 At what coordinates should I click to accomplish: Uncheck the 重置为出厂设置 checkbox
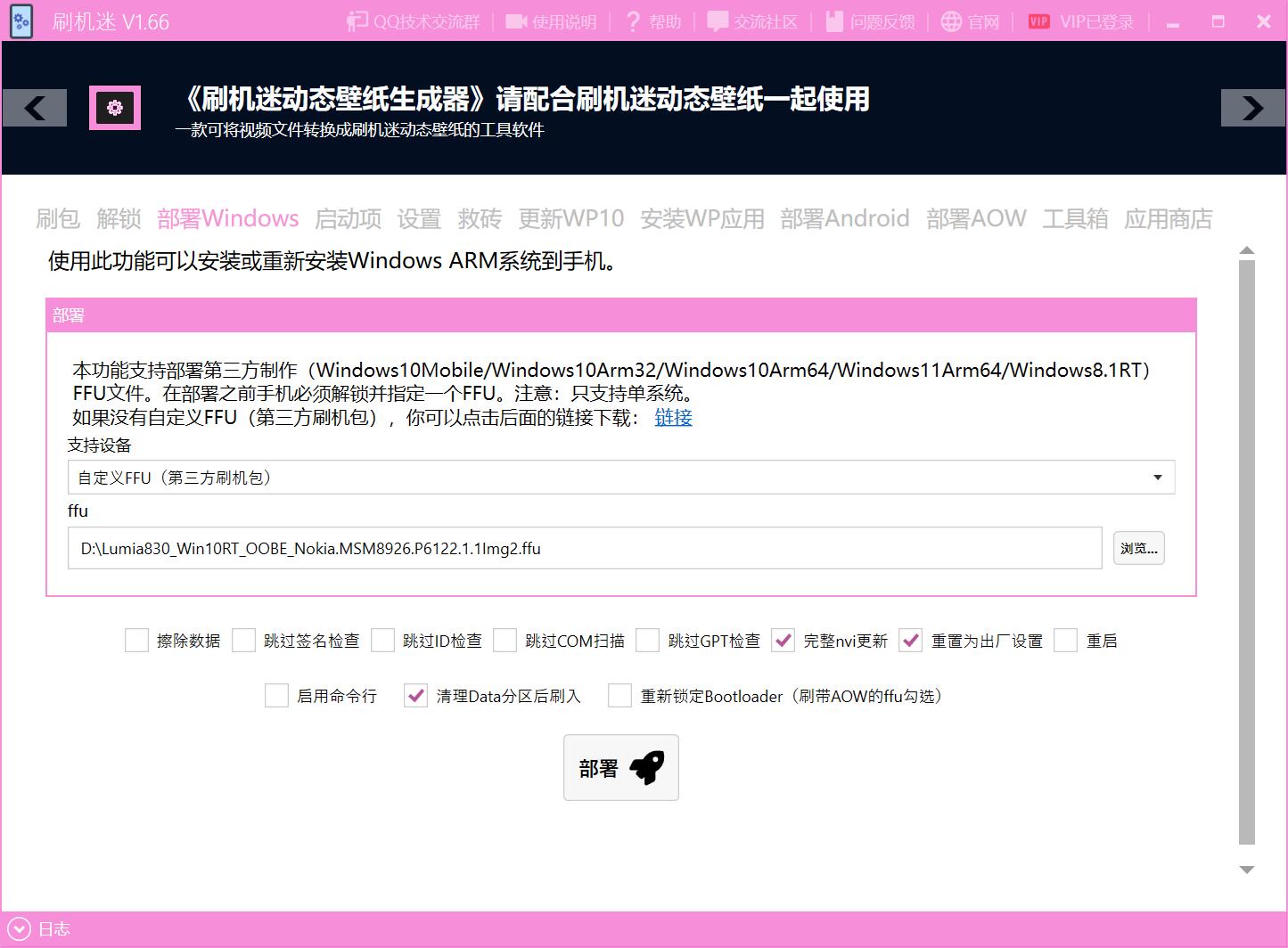(x=910, y=641)
